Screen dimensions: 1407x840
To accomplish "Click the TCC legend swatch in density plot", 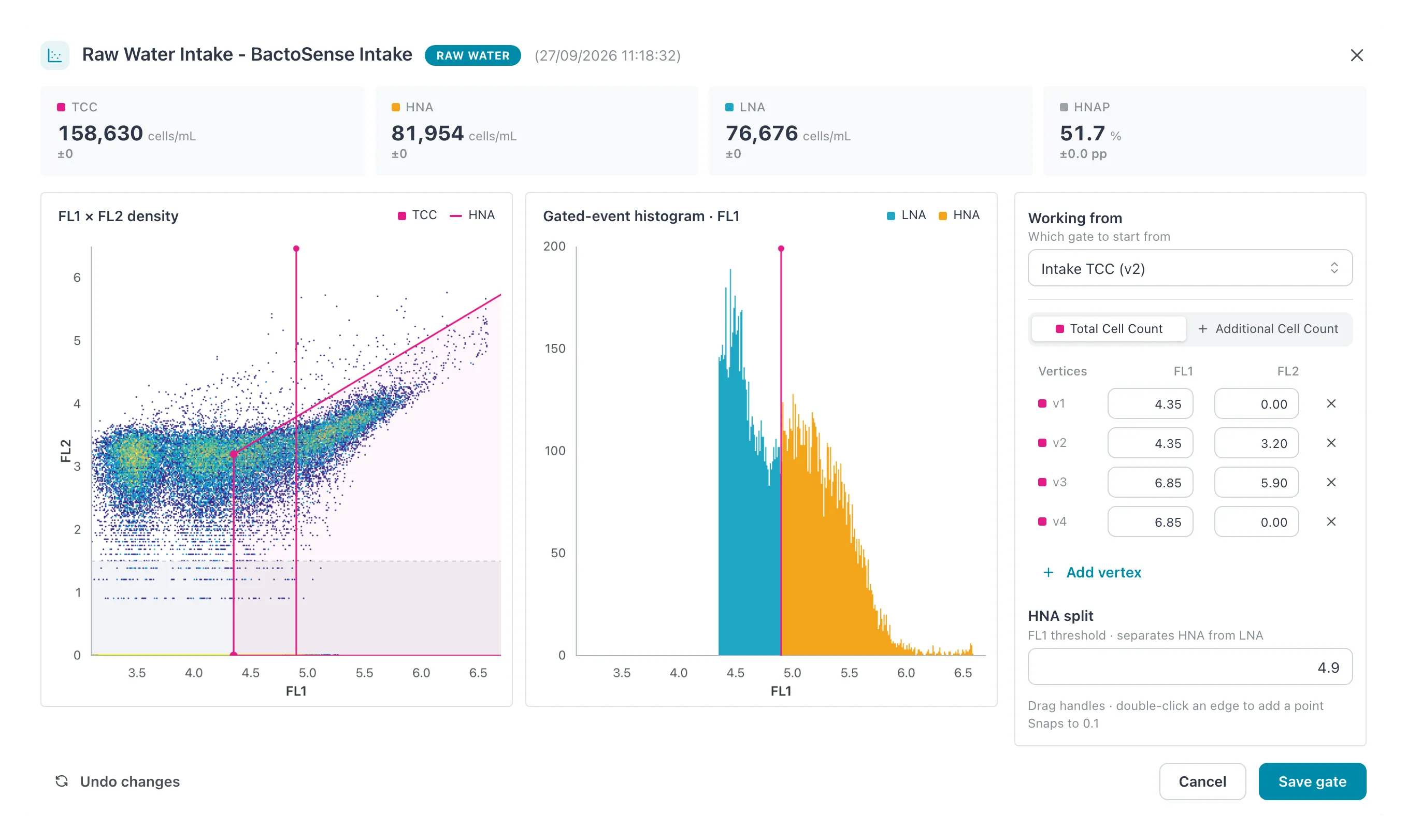I will (401, 215).
